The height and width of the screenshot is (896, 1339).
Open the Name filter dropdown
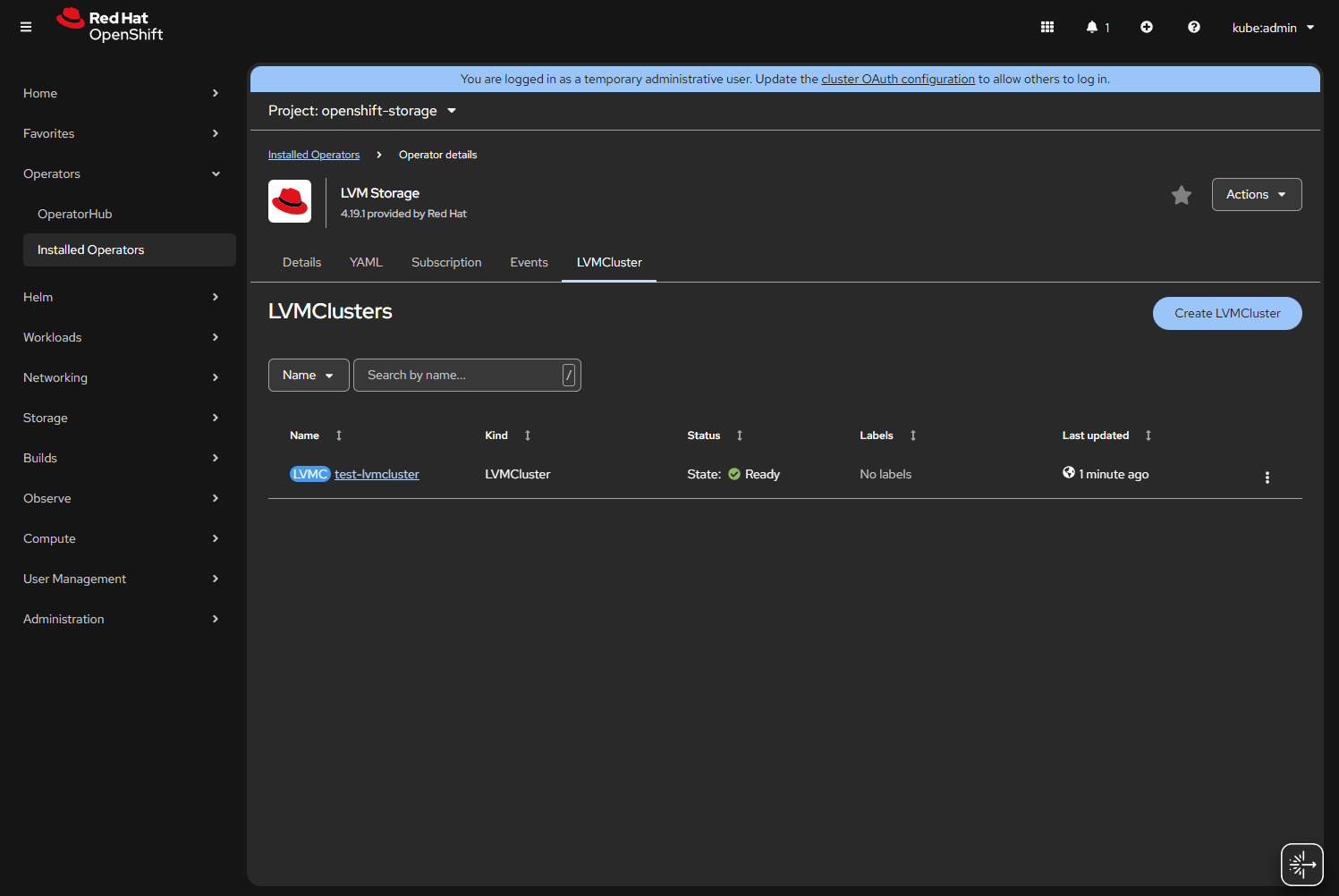[308, 376]
